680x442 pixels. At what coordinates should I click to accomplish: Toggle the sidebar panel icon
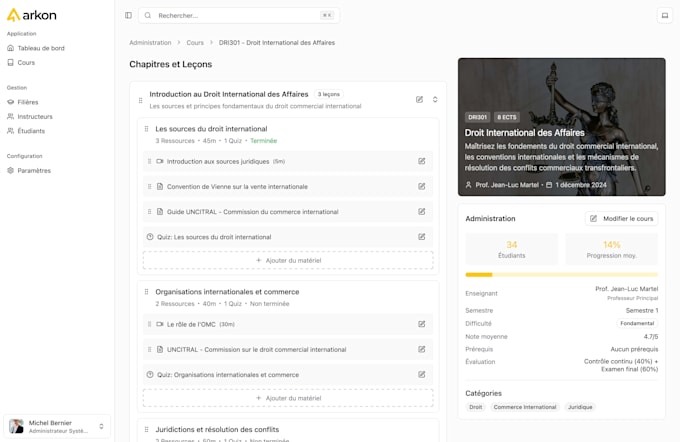128,15
